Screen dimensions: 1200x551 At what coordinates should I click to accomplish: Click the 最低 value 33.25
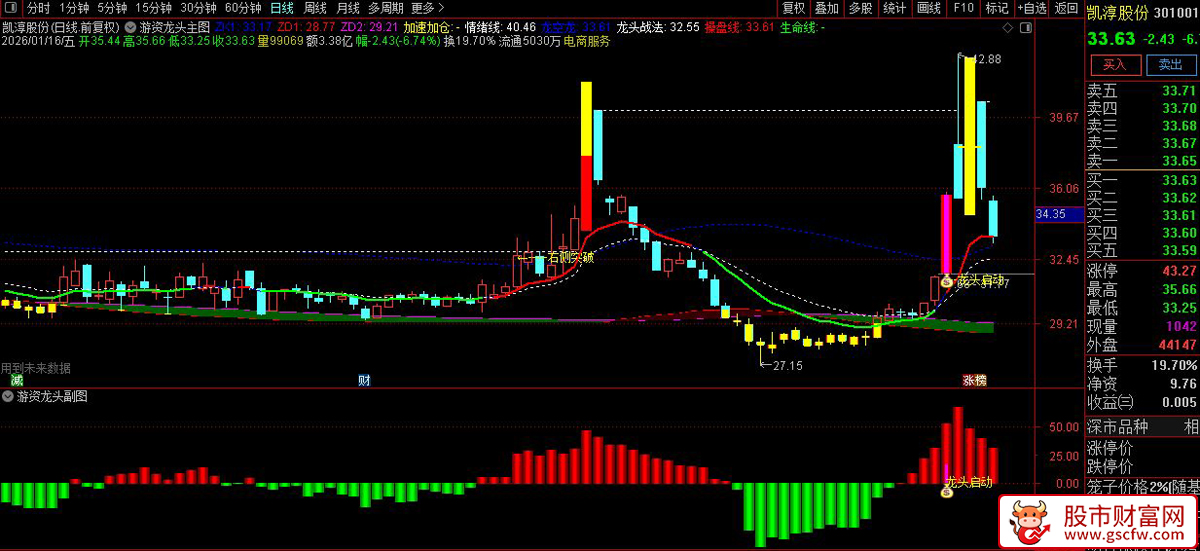click(x=1179, y=307)
